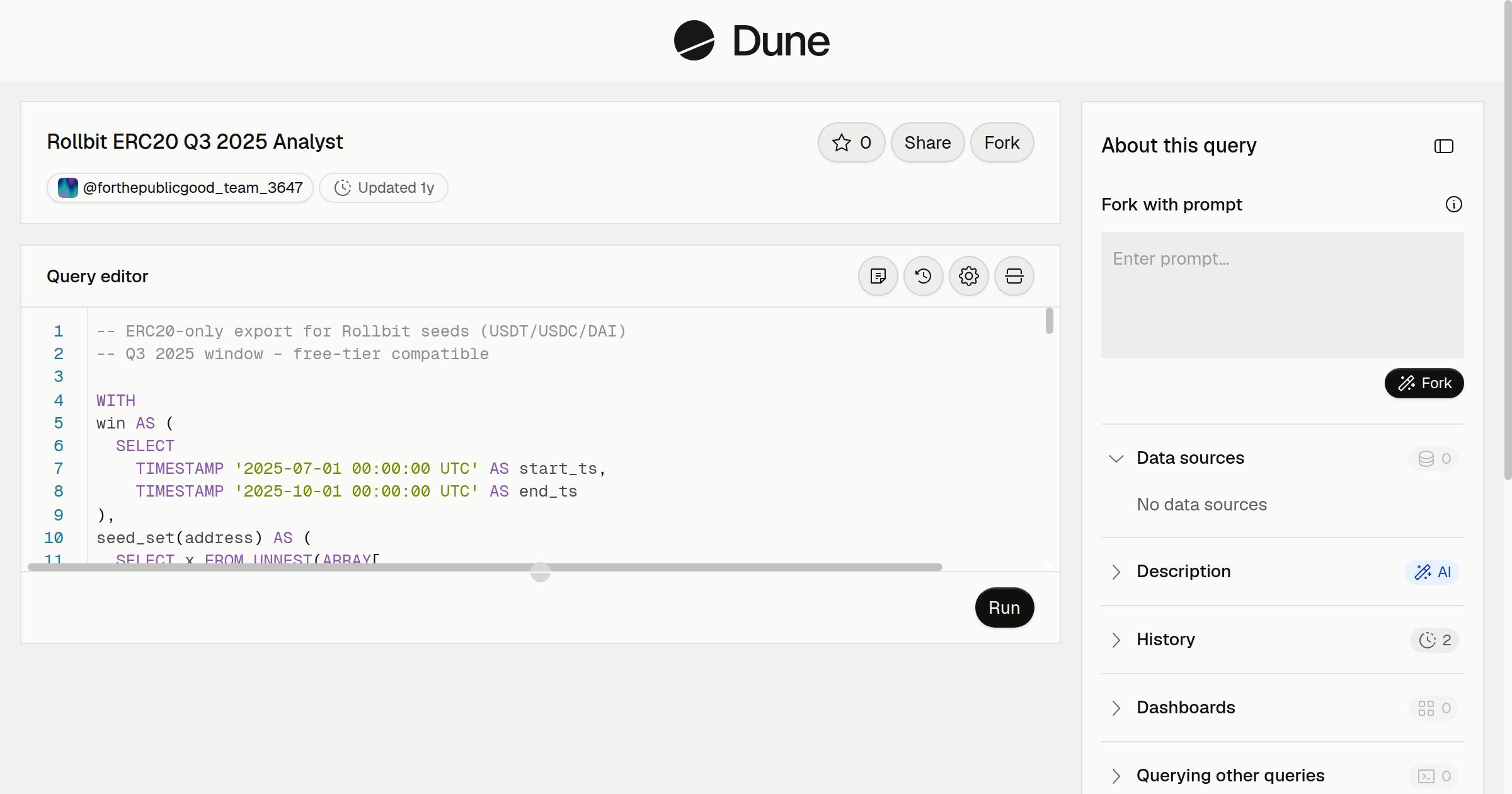Star this query
The width and height of the screenshot is (1512, 794).
click(852, 142)
